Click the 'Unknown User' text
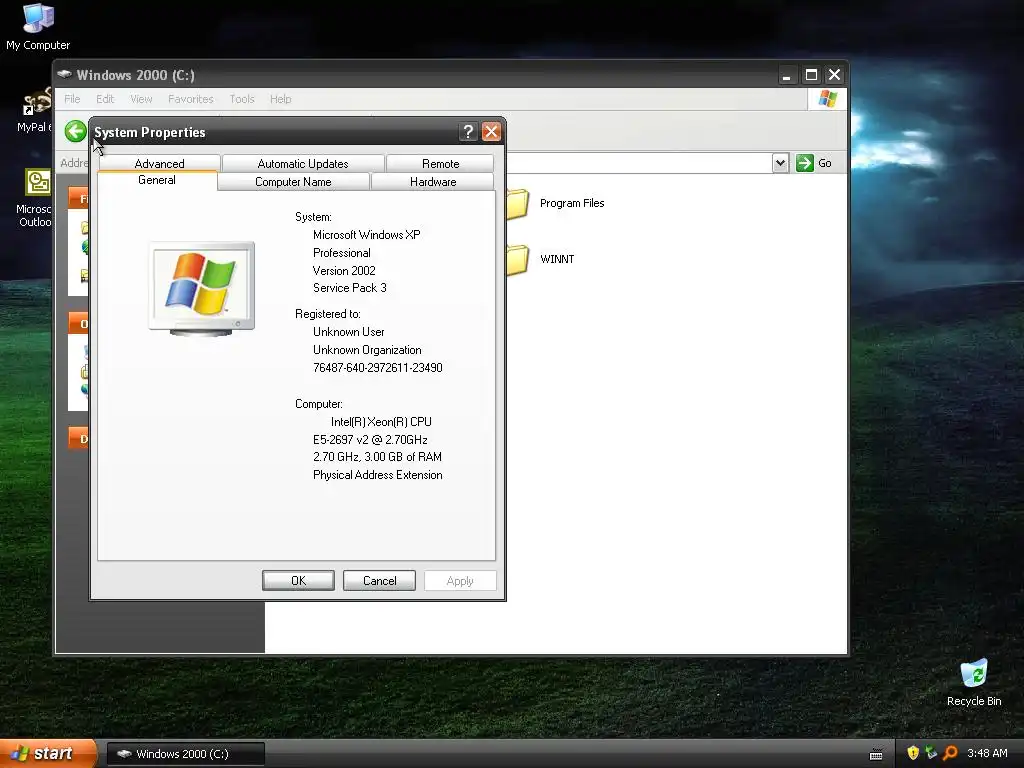 349,332
